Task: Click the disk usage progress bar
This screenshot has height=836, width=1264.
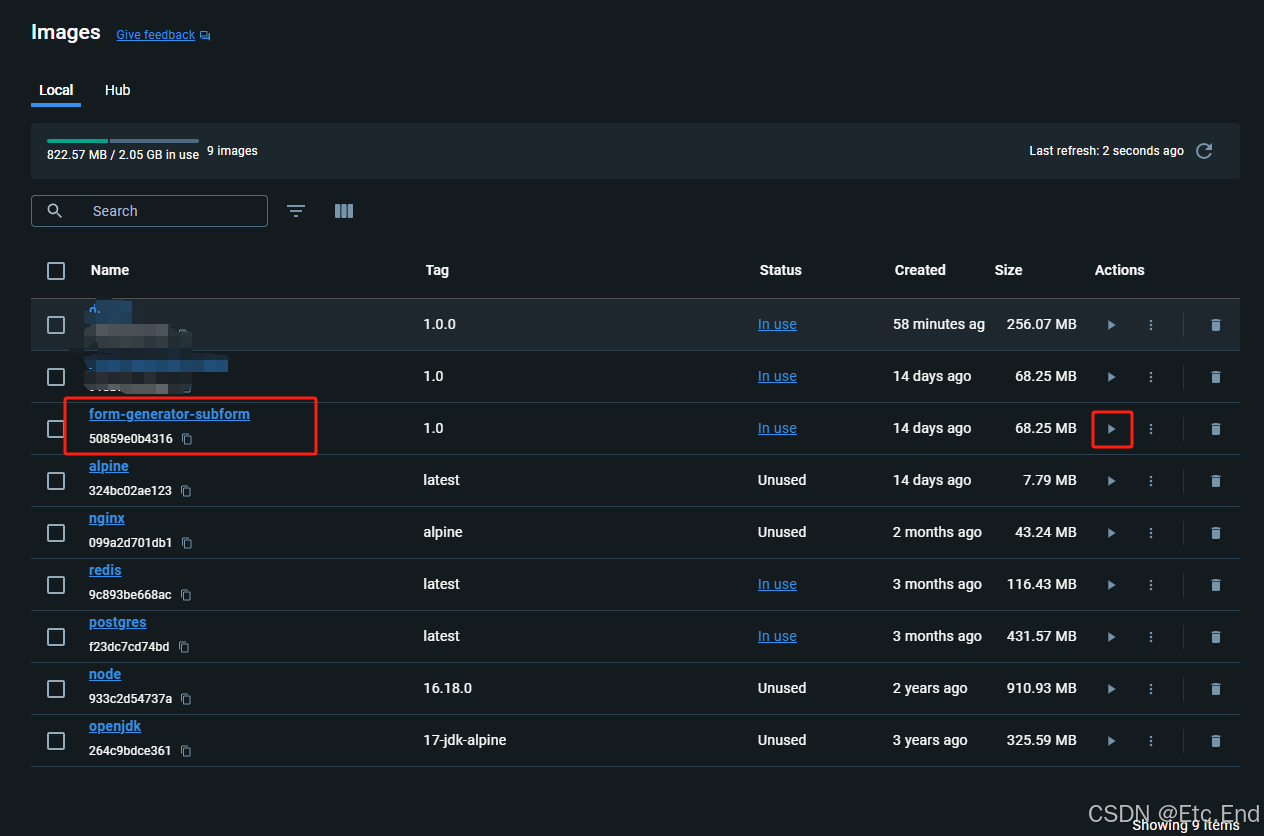Action: [x=123, y=141]
